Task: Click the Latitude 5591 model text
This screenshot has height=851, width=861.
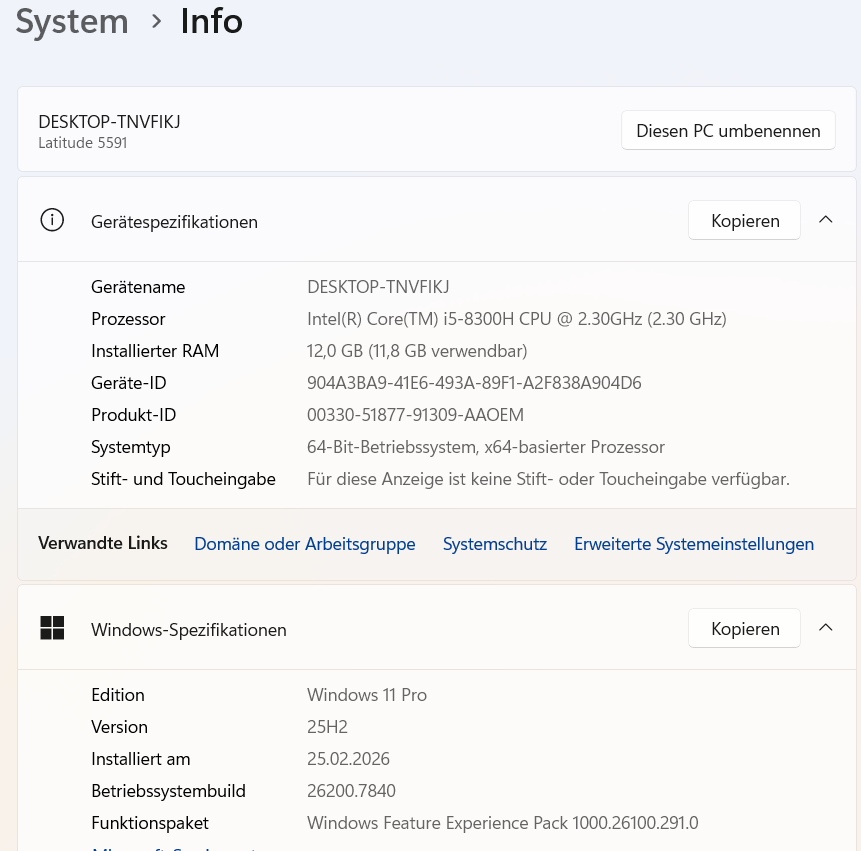Action: (82, 143)
